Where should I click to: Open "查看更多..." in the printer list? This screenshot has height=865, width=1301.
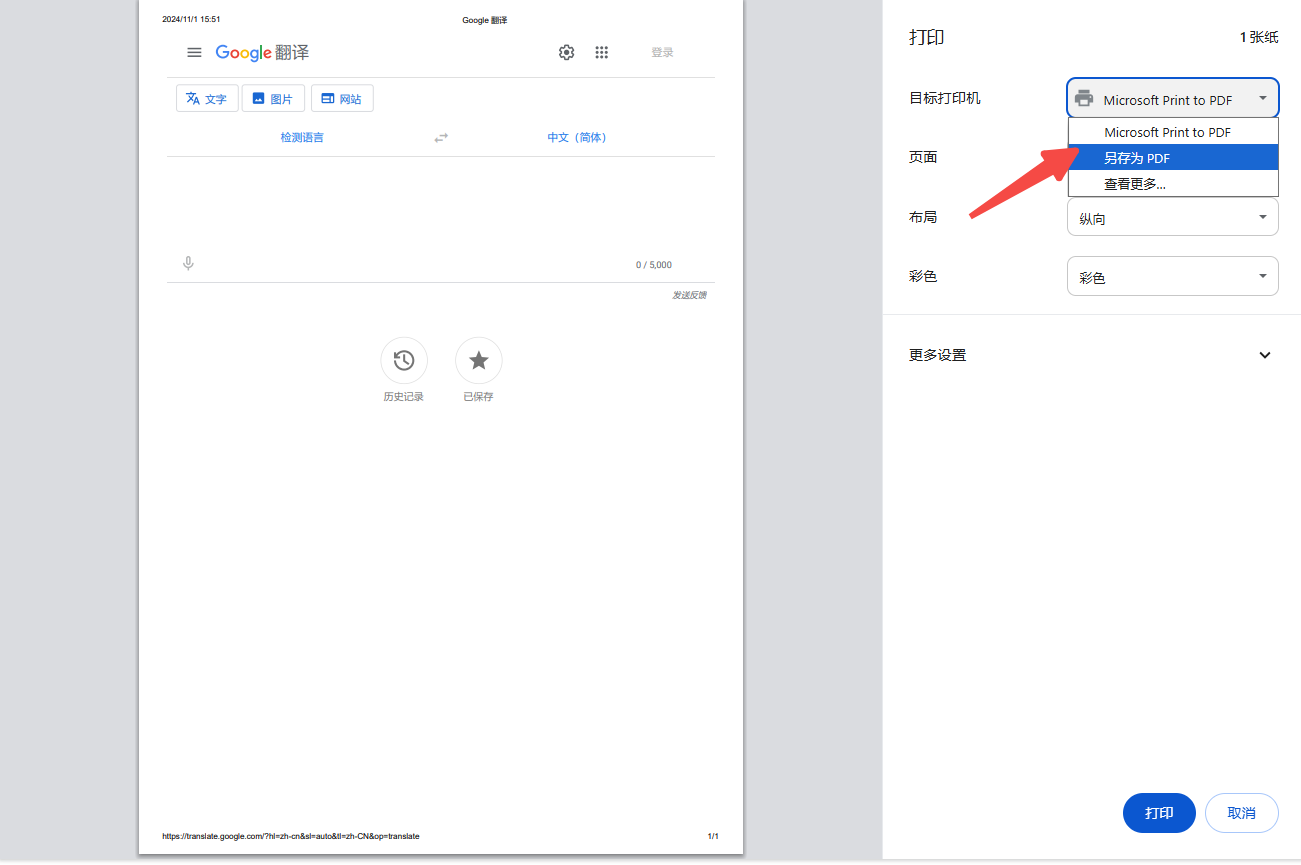click(x=1173, y=184)
